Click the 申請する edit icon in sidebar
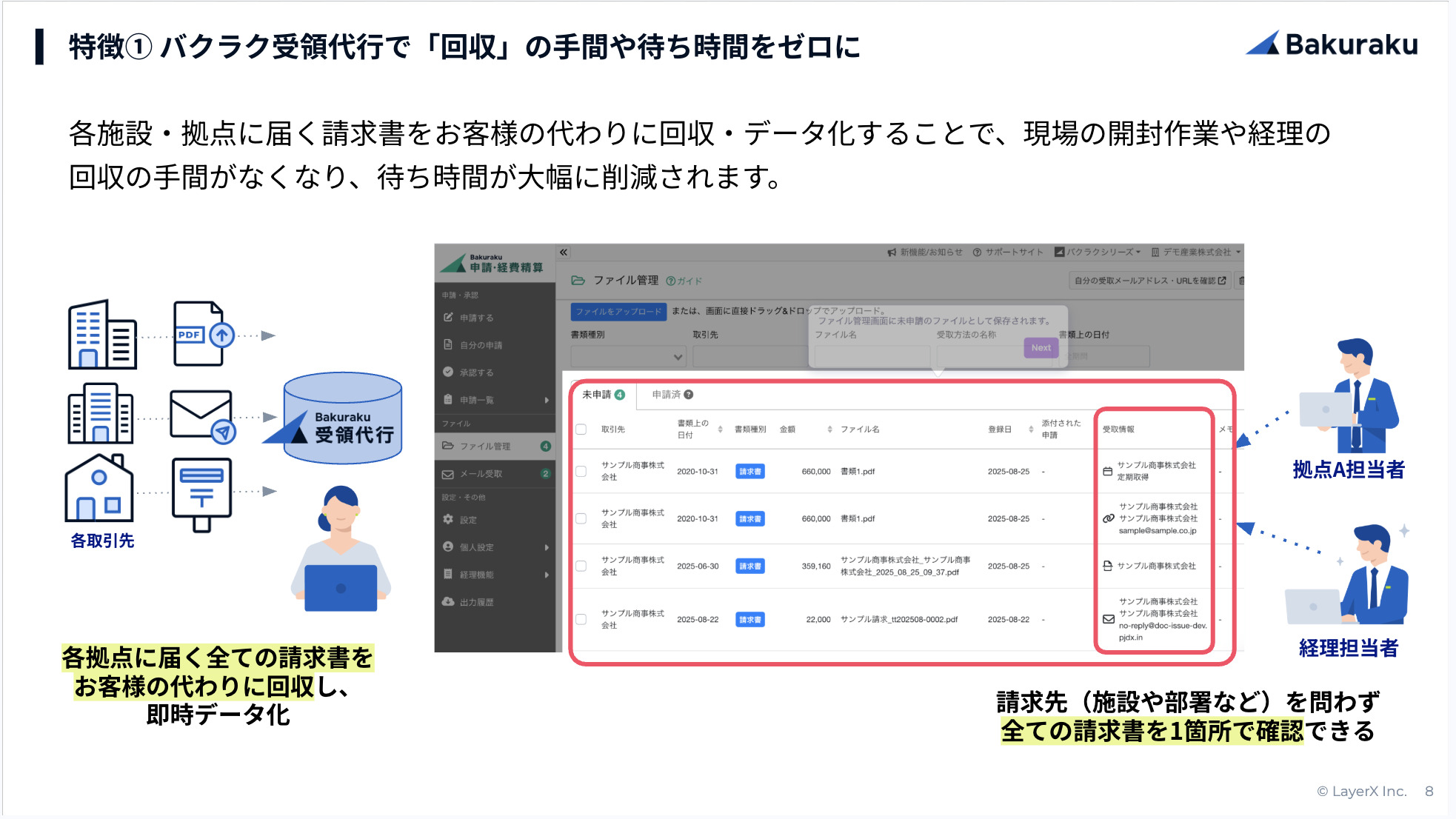The height and width of the screenshot is (819, 1456). 448,317
